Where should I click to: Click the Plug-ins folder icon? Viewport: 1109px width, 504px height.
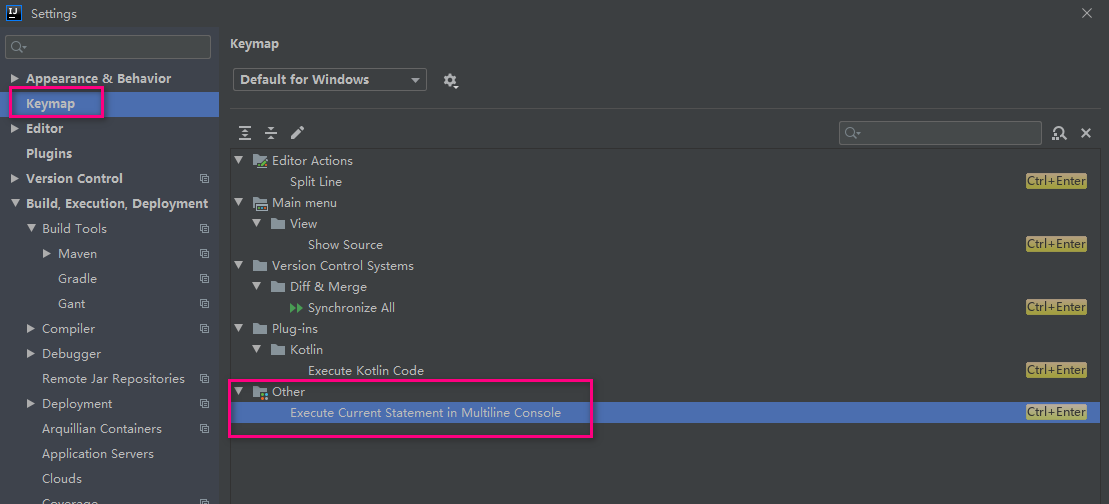260,329
